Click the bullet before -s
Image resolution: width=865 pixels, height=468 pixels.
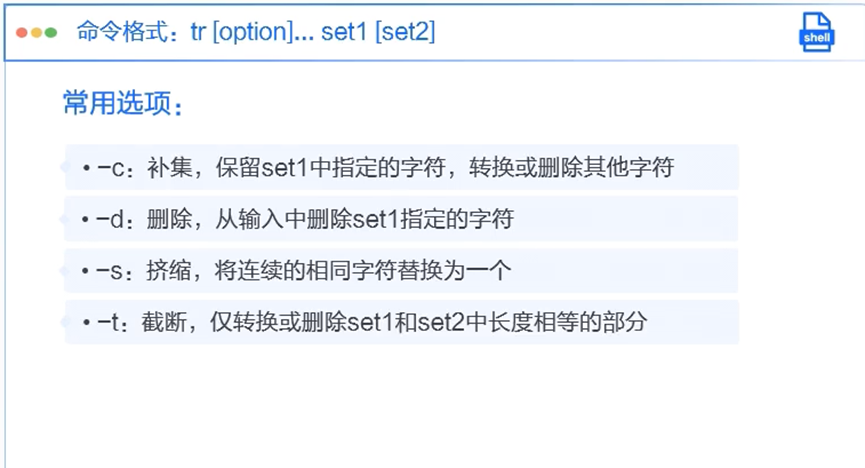(85, 271)
